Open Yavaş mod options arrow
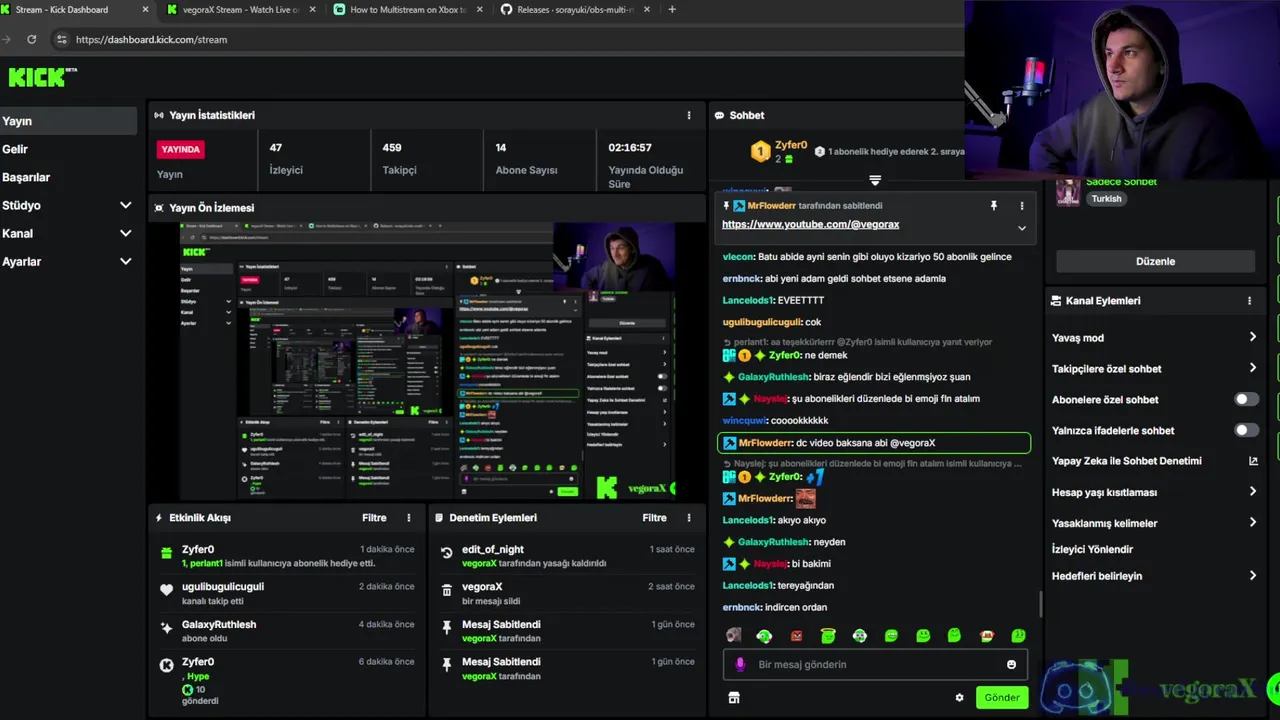 tap(1252, 338)
